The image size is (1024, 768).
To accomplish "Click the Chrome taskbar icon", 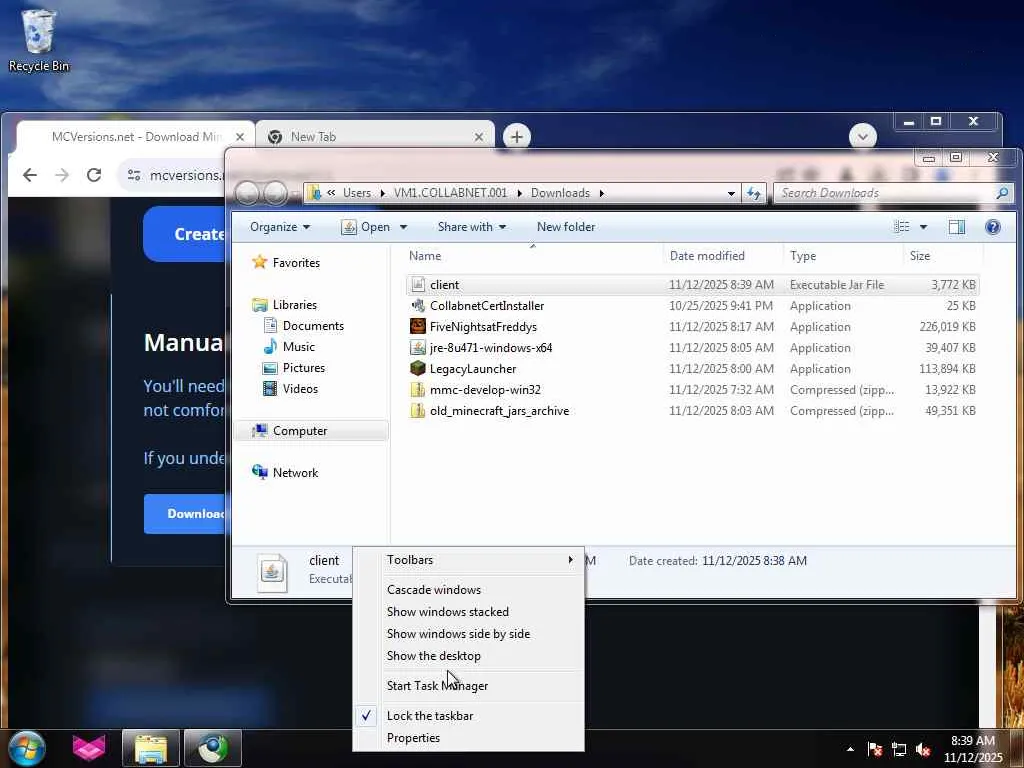I will pos(213,748).
